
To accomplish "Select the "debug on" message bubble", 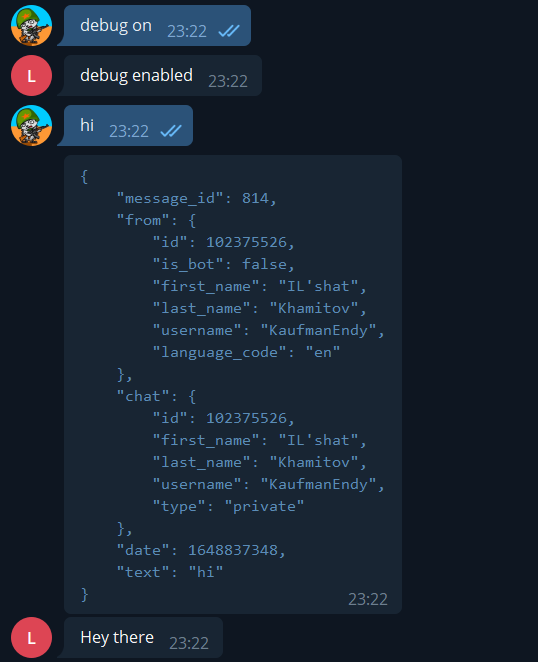I will (x=157, y=26).
